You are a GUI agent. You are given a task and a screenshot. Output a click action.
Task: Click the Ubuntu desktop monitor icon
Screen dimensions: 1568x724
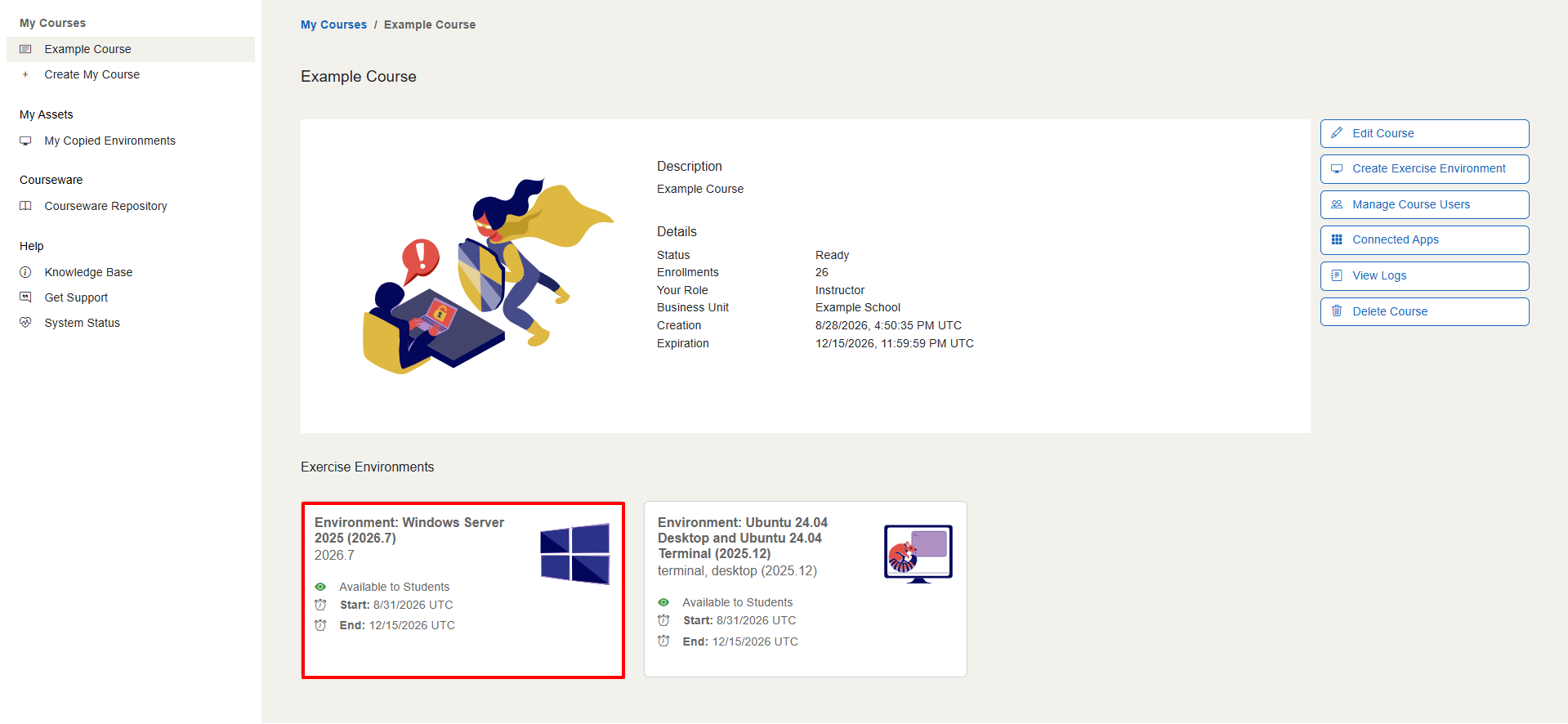click(x=918, y=554)
